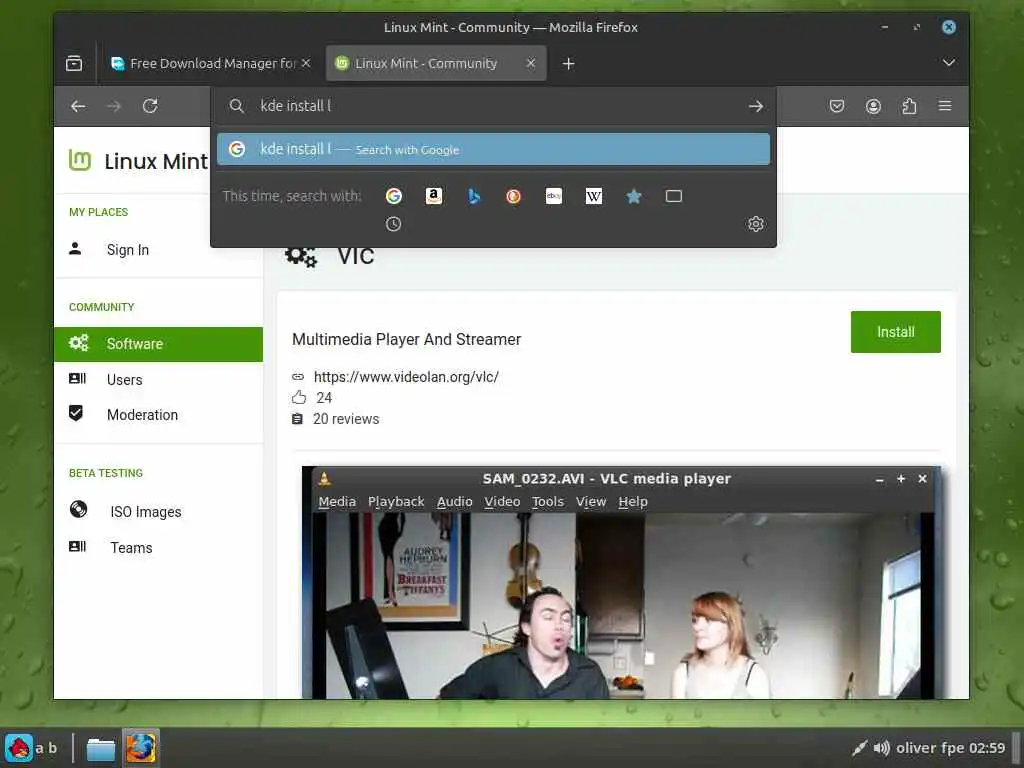Click the Firefox taskbar button
This screenshot has height=768, width=1024.
tap(140, 748)
